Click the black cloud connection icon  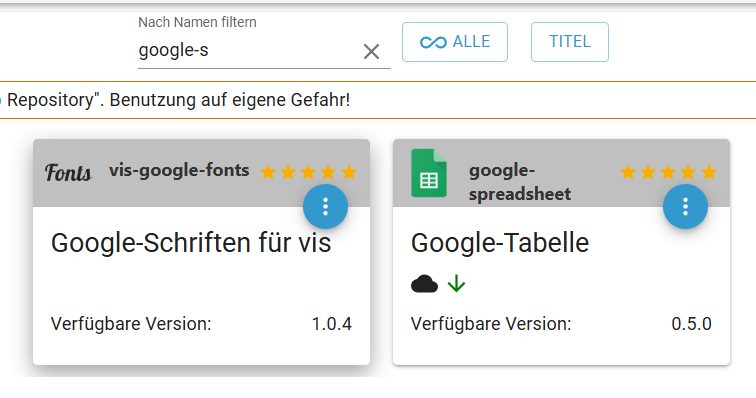424,284
